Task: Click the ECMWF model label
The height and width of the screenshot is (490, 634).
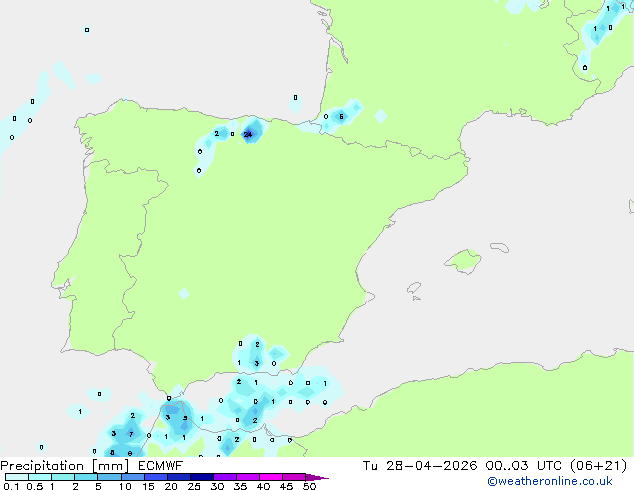Action: point(161,466)
